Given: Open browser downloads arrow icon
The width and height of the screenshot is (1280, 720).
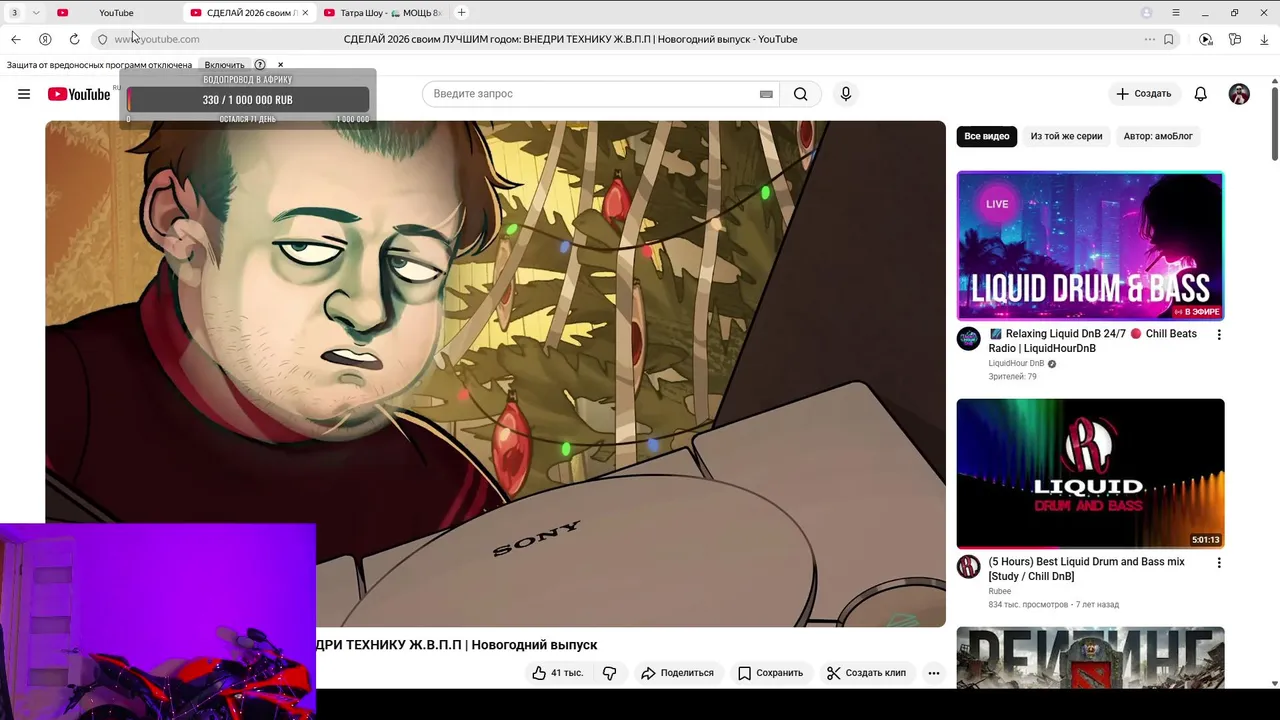Looking at the screenshot, I should click(1264, 39).
